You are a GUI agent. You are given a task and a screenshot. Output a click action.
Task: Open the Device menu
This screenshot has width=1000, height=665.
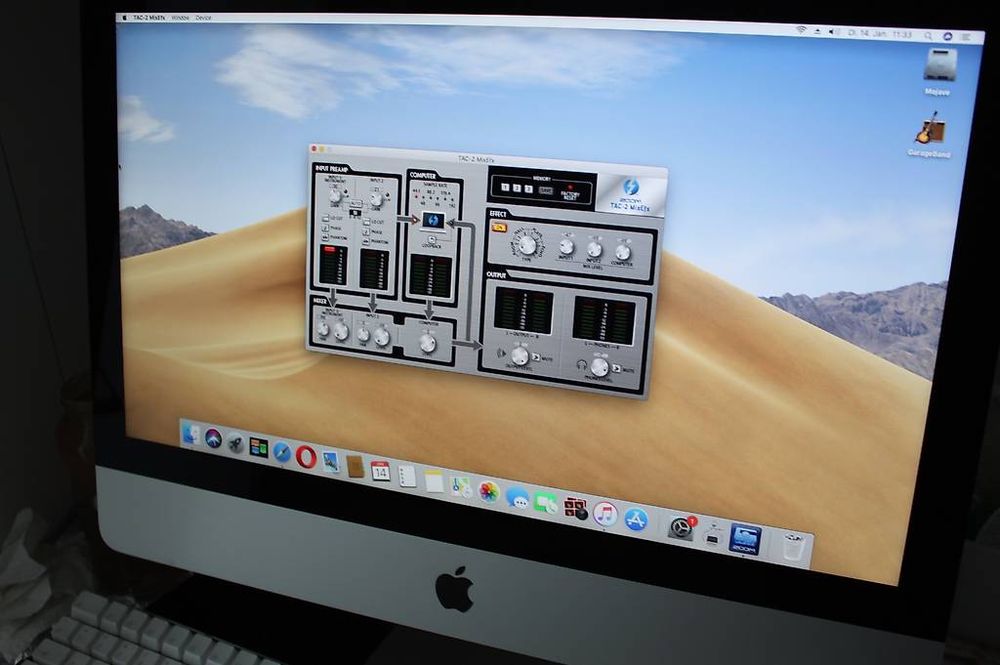(203, 18)
